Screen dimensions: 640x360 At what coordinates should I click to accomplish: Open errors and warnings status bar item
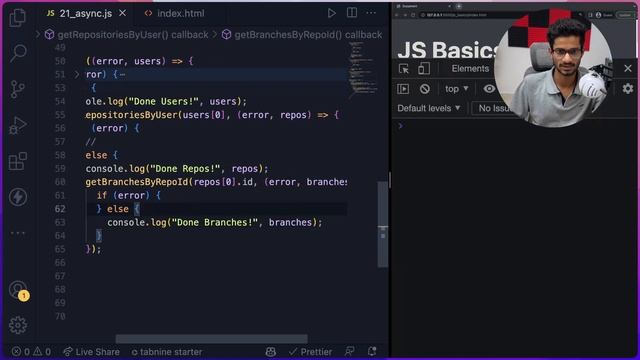tap(31, 351)
